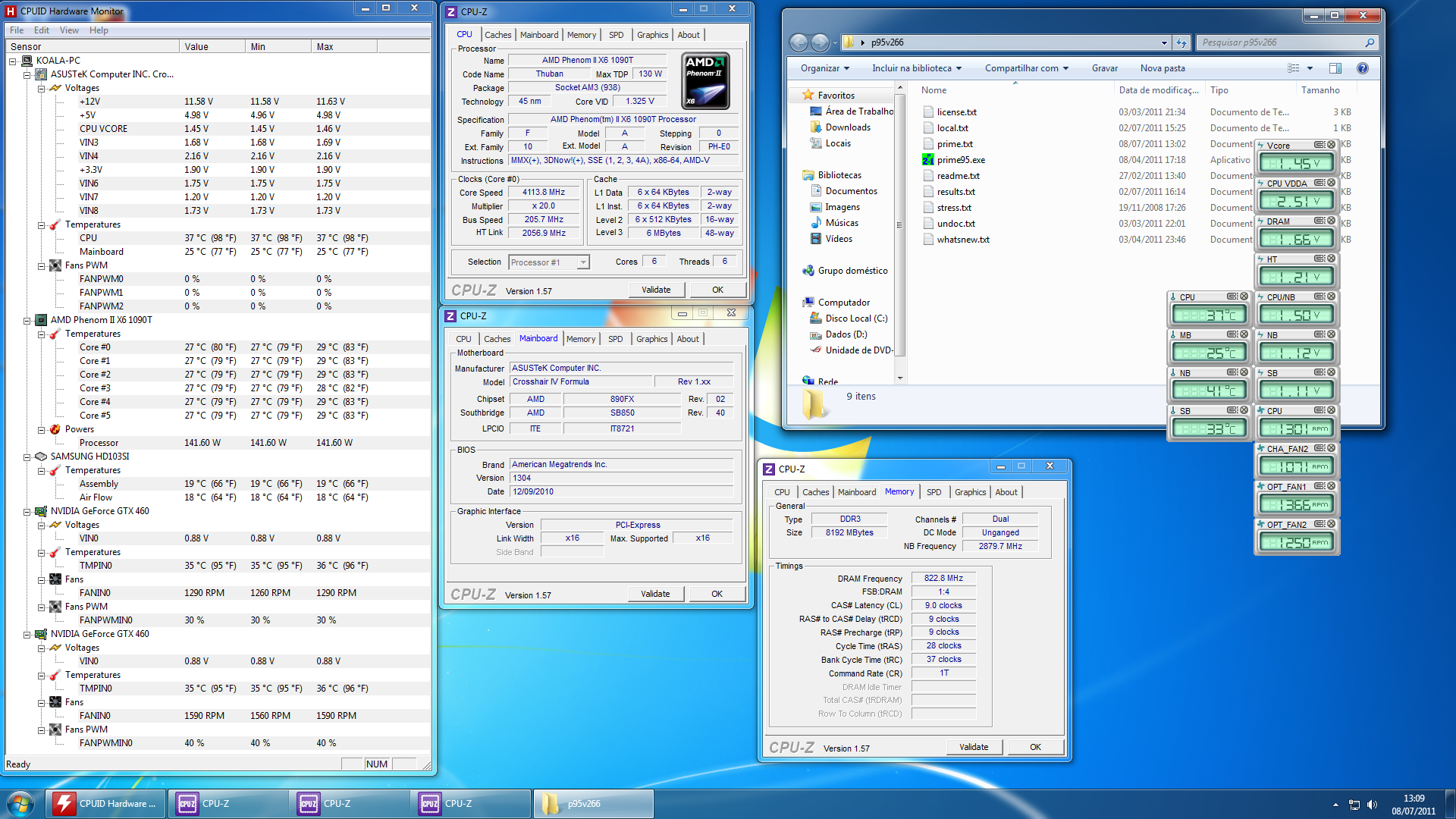Click Validate in the CPU-Z Memory window
Screen dimensions: 1456x819
(974, 746)
